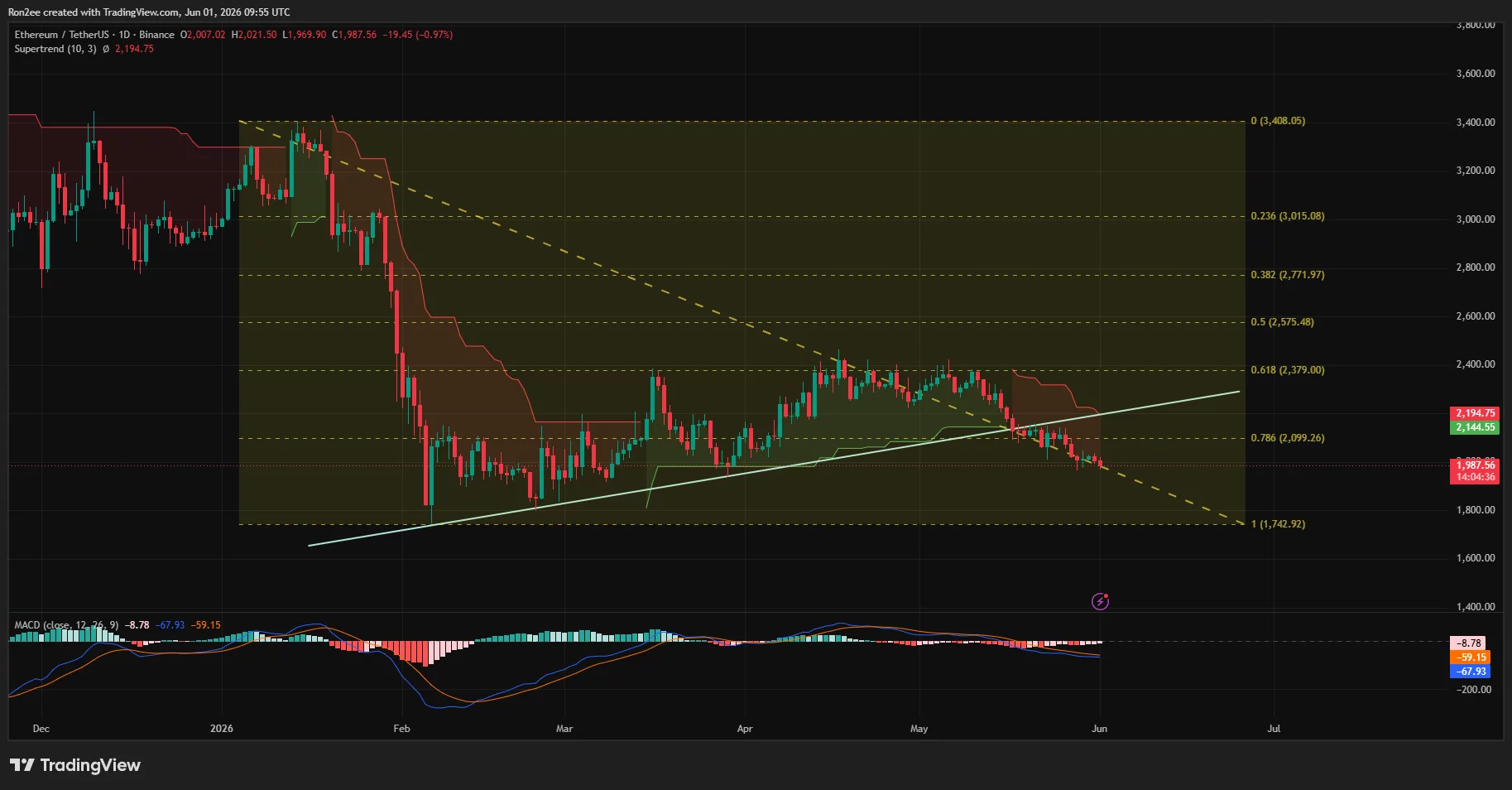
Task: Click the Feb label on time axis
Action: point(401,729)
